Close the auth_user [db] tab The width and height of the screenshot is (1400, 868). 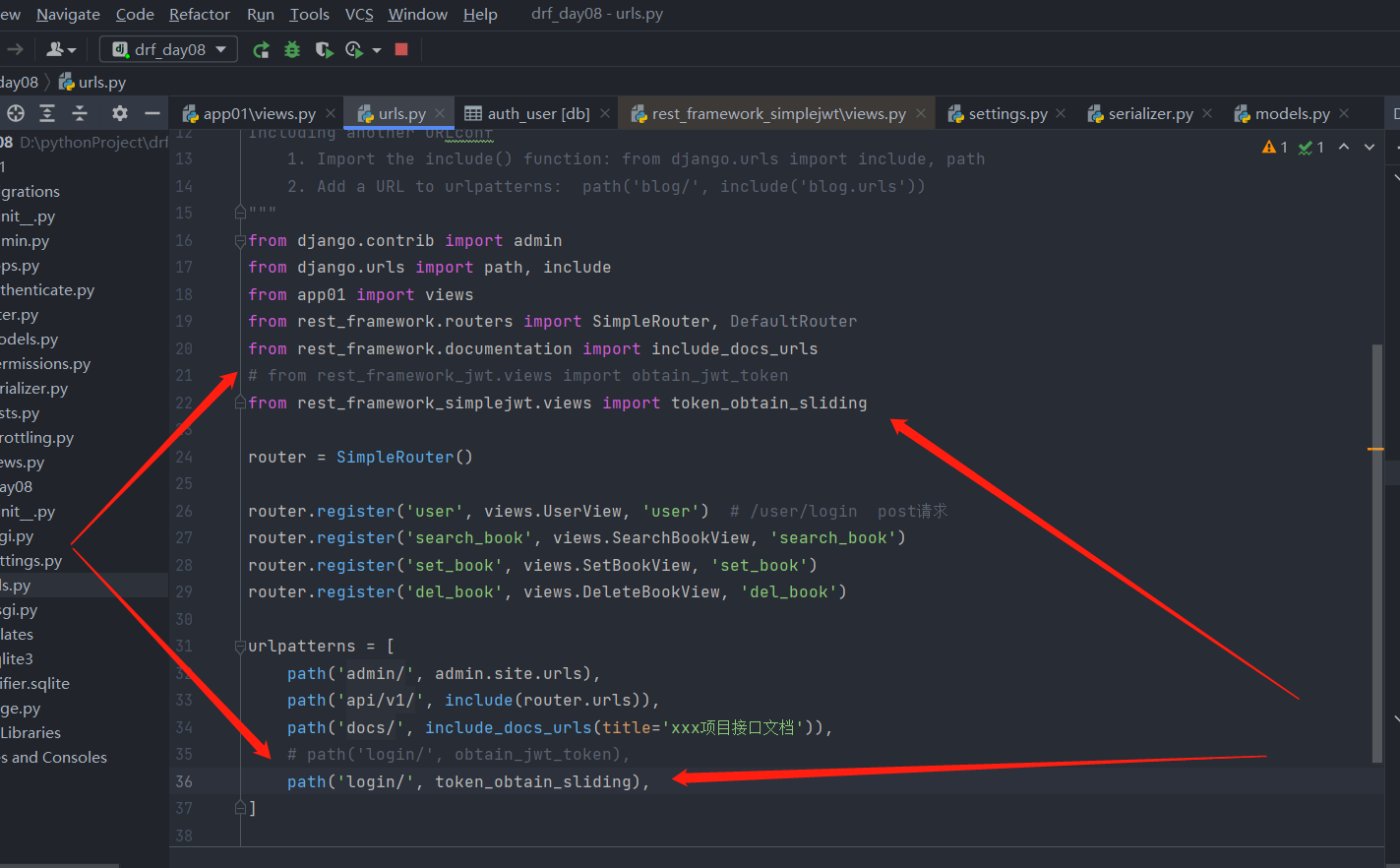pyautogui.click(x=605, y=113)
